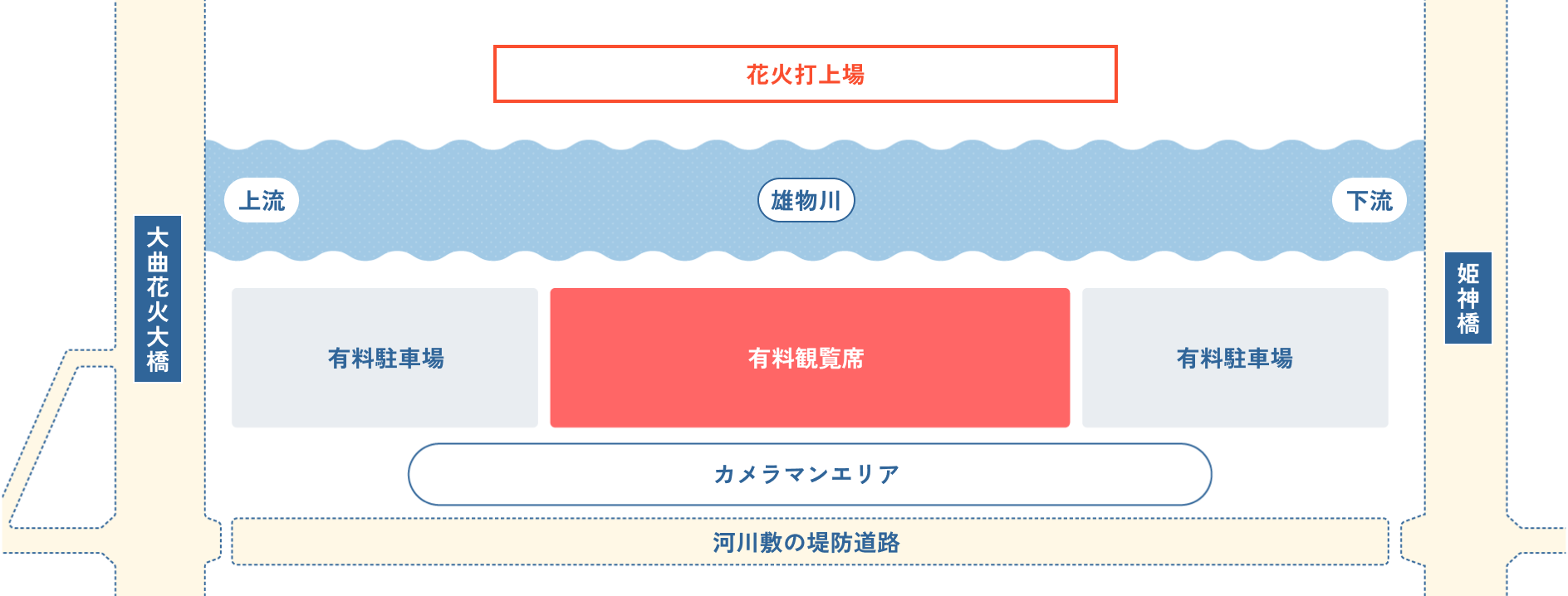Click the 花火打上場 launch site box
1568x596 pixels.
(x=805, y=74)
